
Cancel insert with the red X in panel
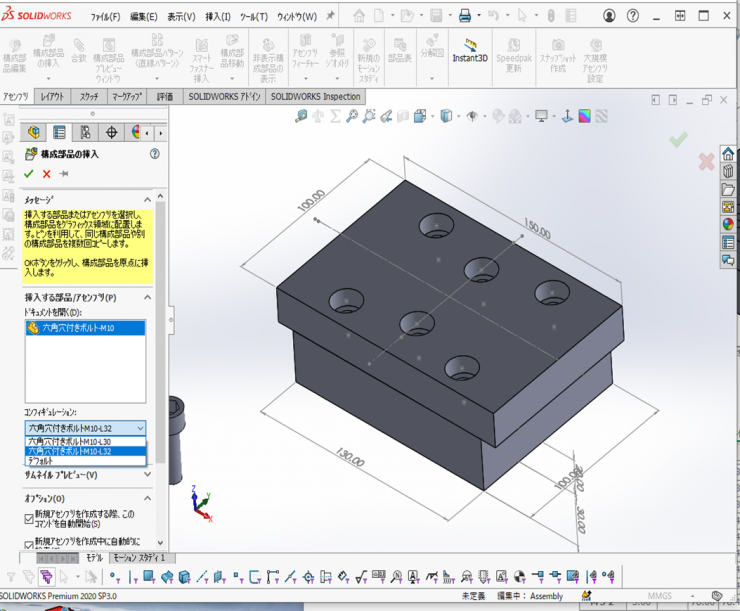pyautogui.click(x=46, y=174)
